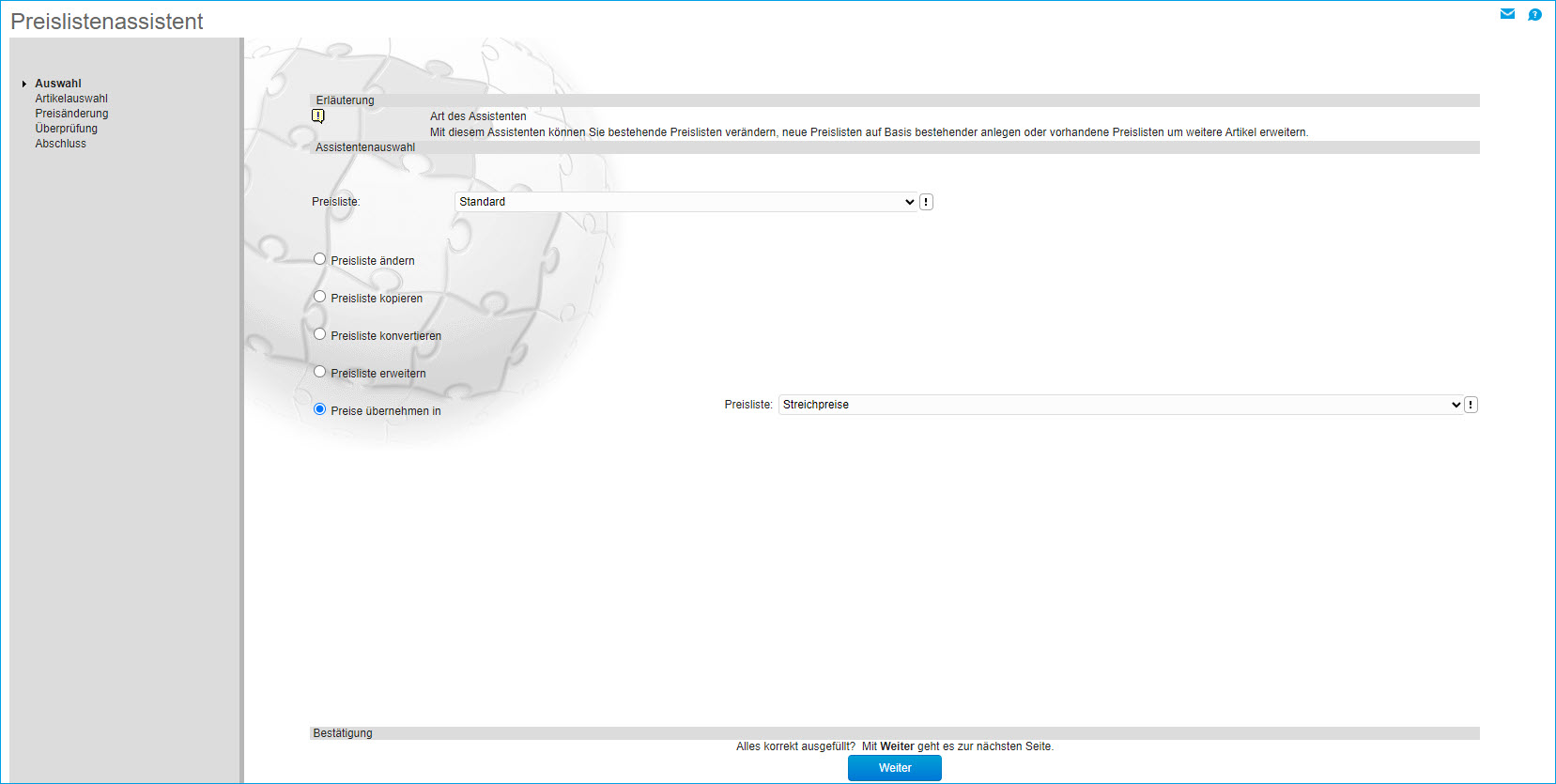Select the Preisliste ändern radio button
1556x784 pixels.
pyautogui.click(x=320, y=259)
